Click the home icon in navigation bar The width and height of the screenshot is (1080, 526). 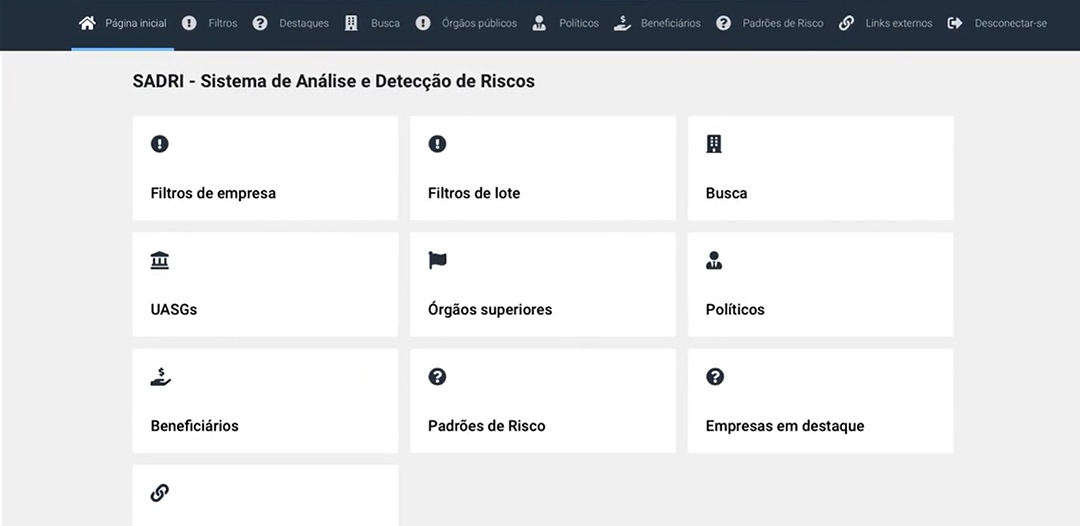click(x=87, y=23)
